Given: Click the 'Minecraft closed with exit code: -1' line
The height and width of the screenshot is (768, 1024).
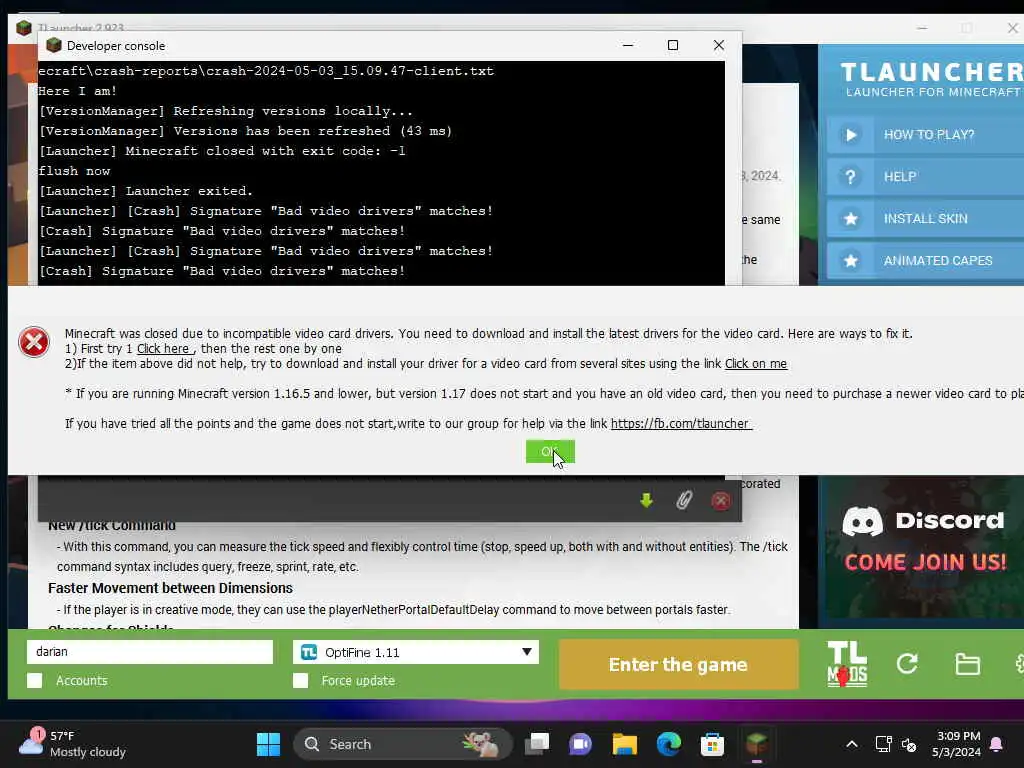Looking at the screenshot, I should tap(222, 151).
